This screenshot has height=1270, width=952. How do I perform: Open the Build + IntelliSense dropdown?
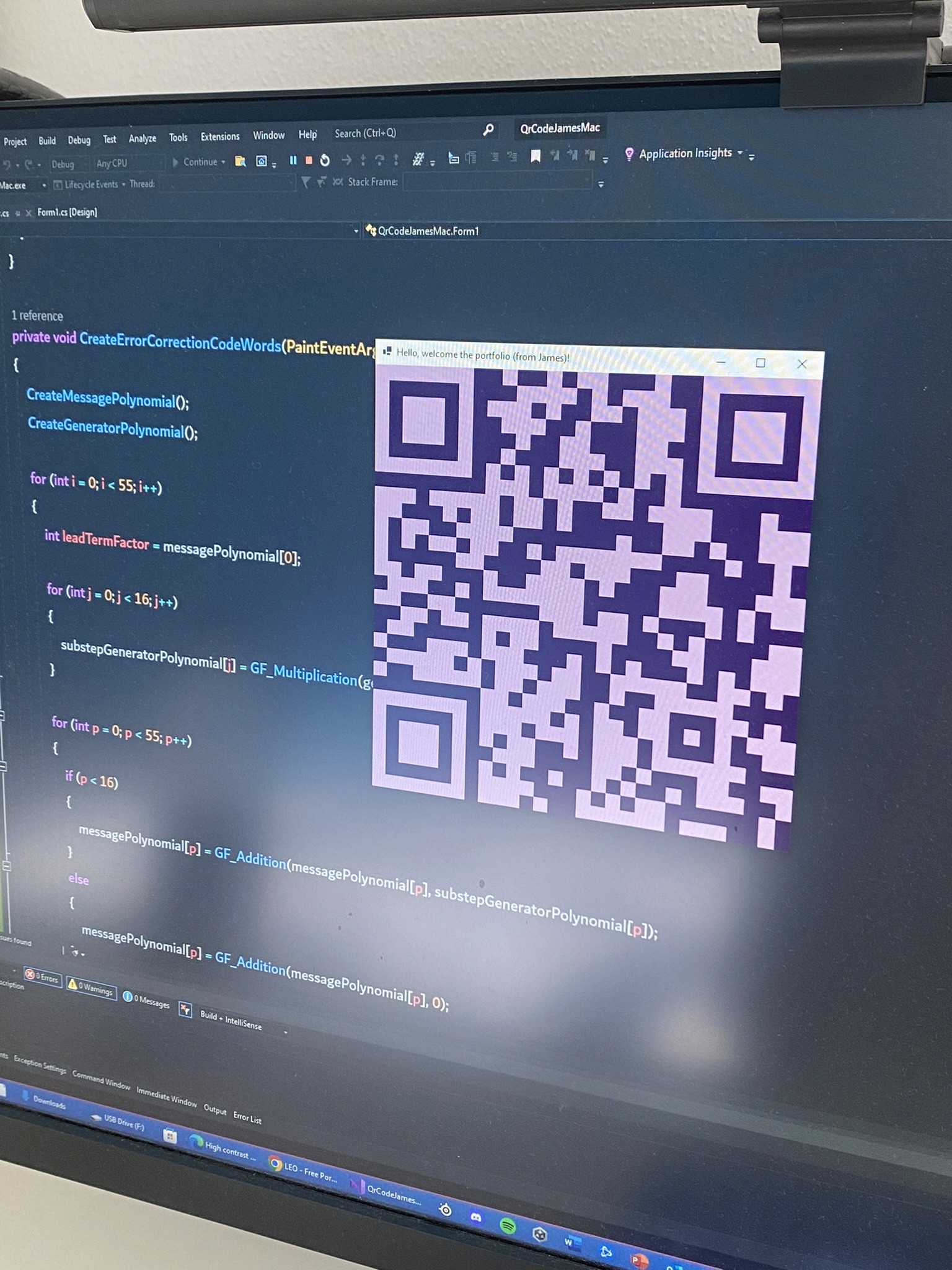point(243,1023)
